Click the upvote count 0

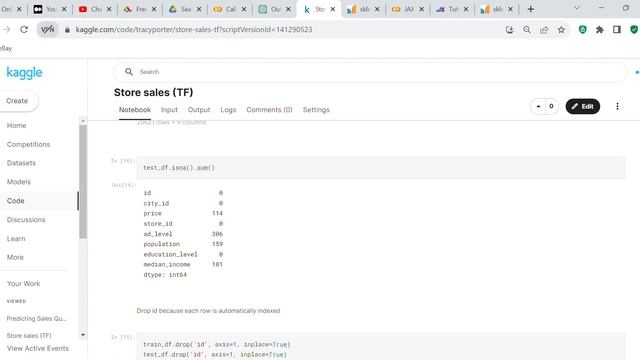[551, 106]
